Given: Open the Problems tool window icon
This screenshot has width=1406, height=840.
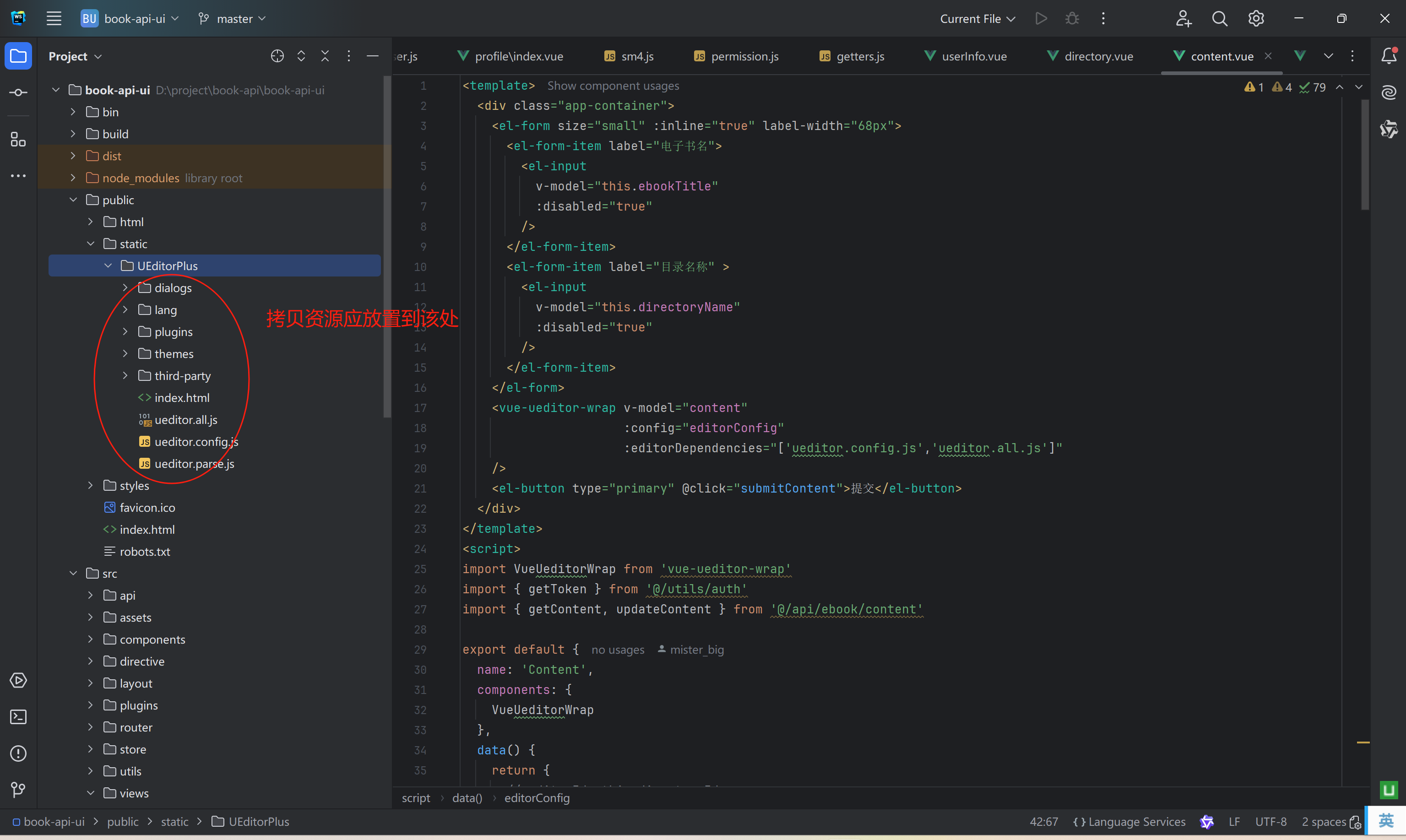Looking at the screenshot, I should click(18, 753).
